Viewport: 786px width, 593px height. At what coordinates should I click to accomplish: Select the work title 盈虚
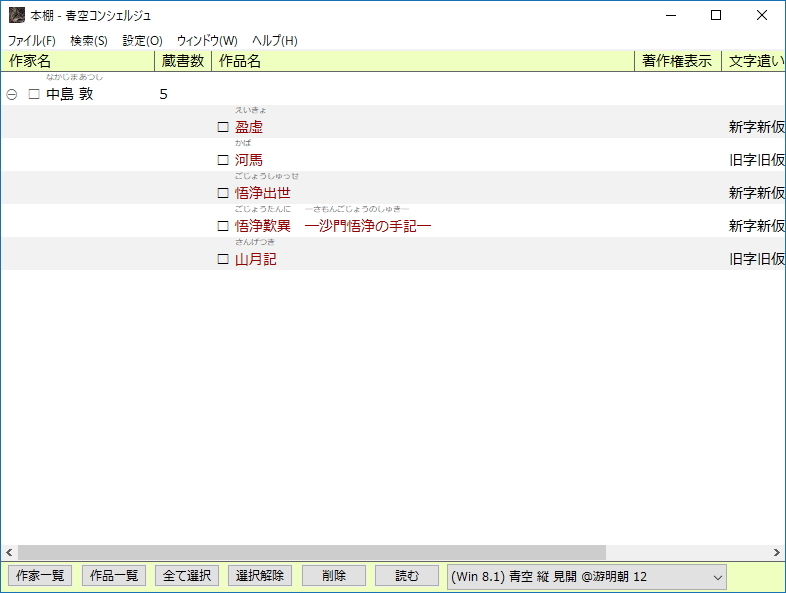(249, 127)
